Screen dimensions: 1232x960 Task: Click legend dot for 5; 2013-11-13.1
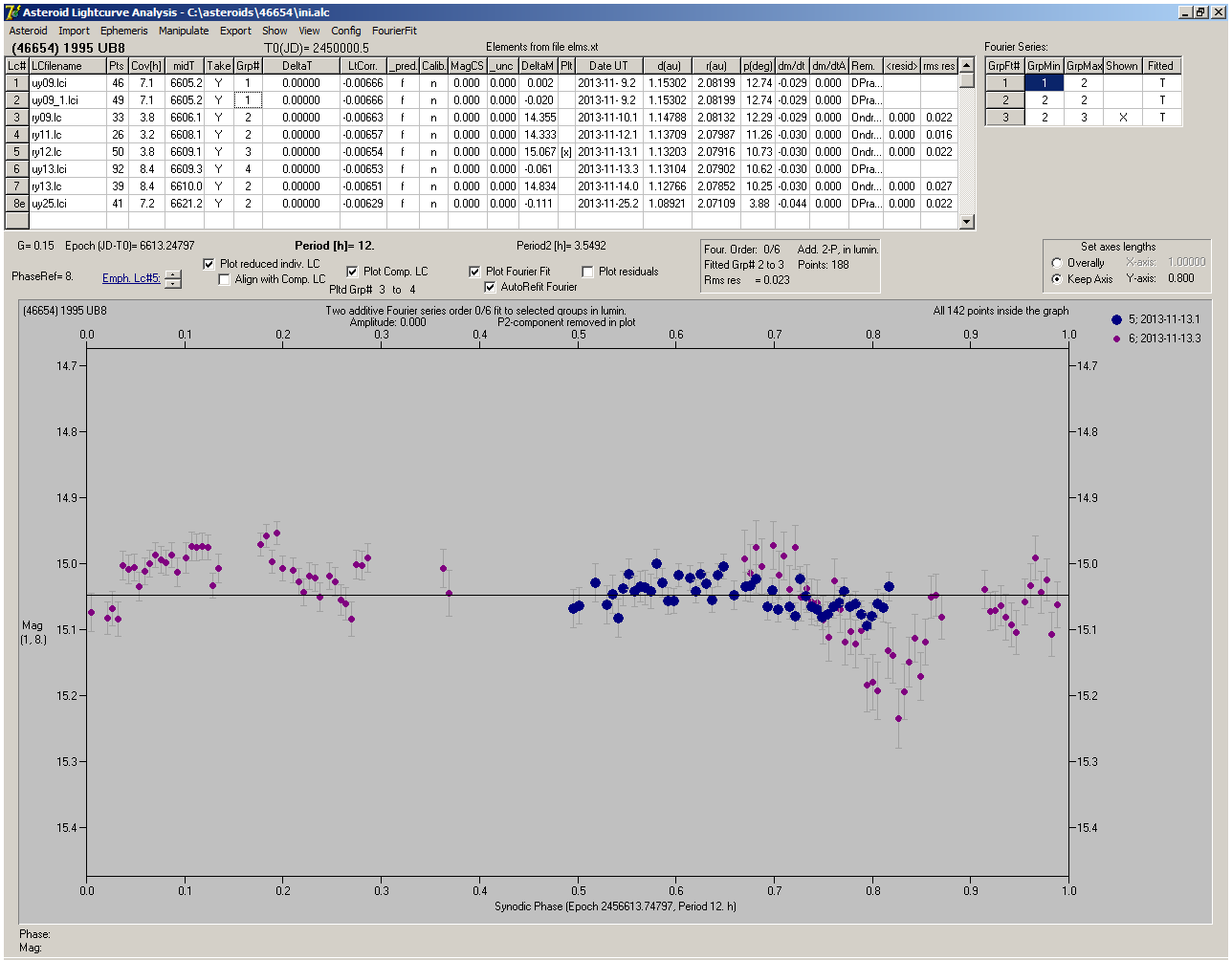pyautogui.click(x=1117, y=319)
